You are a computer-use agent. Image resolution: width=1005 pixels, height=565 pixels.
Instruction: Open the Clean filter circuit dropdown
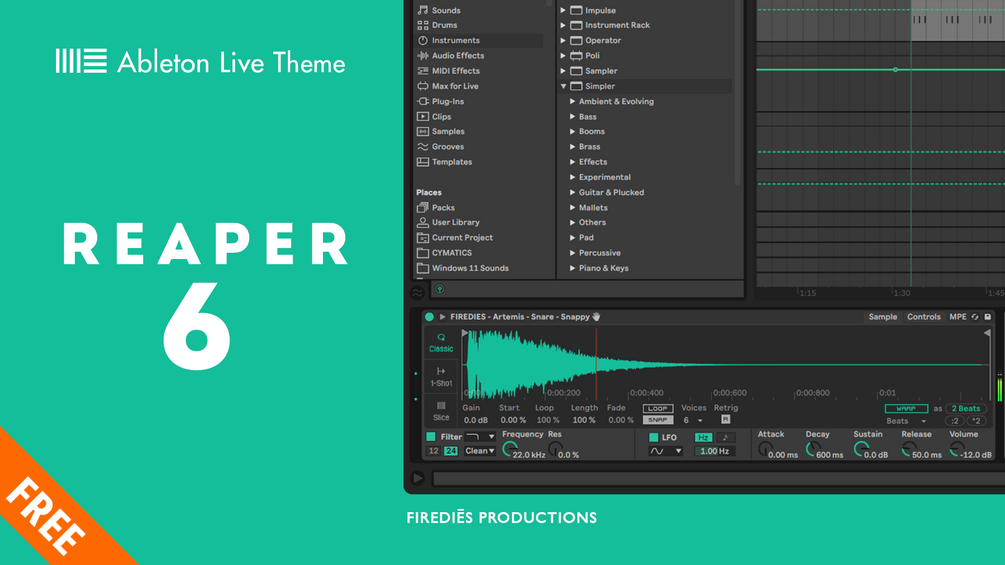coord(480,451)
